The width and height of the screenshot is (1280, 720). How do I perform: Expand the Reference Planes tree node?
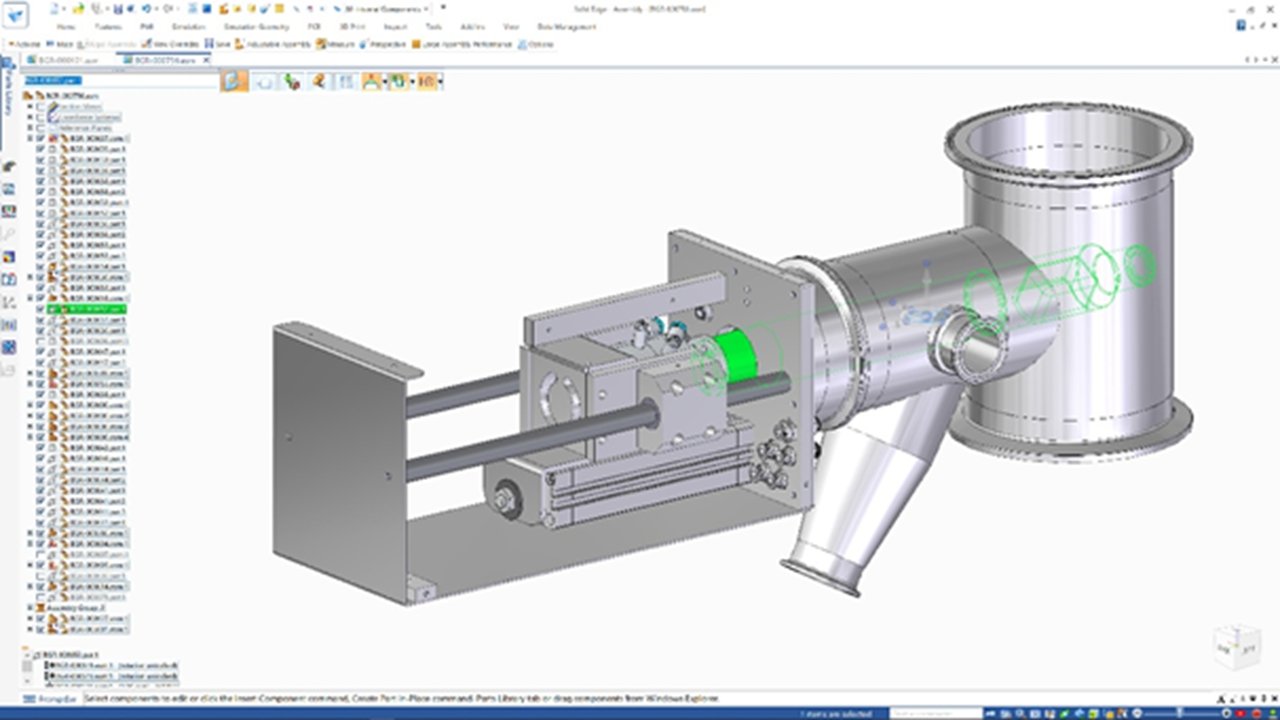pos(31,127)
